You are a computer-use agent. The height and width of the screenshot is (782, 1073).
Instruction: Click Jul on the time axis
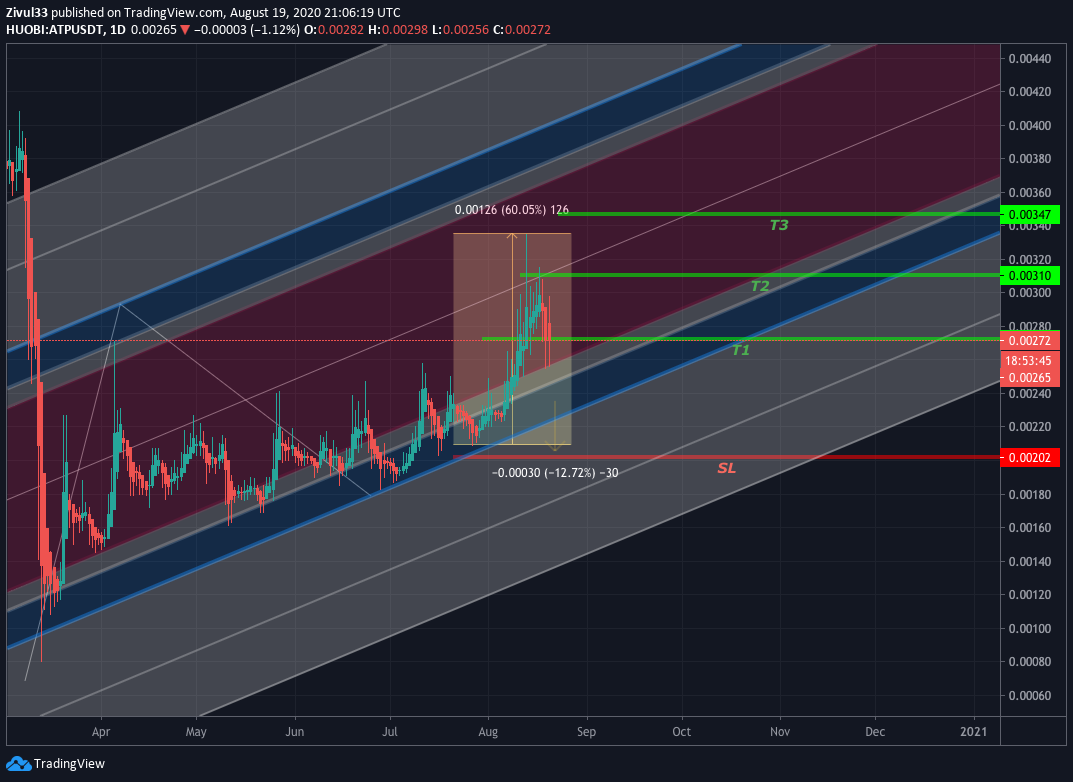(389, 731)
